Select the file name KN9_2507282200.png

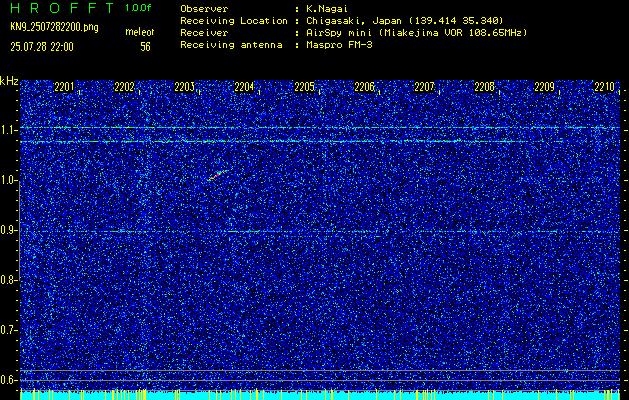54,28
